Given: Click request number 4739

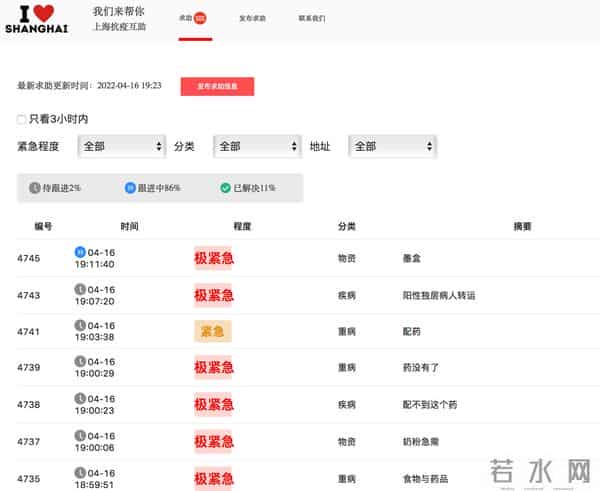Looking at the screenshot, I should [x=29, y=368].
